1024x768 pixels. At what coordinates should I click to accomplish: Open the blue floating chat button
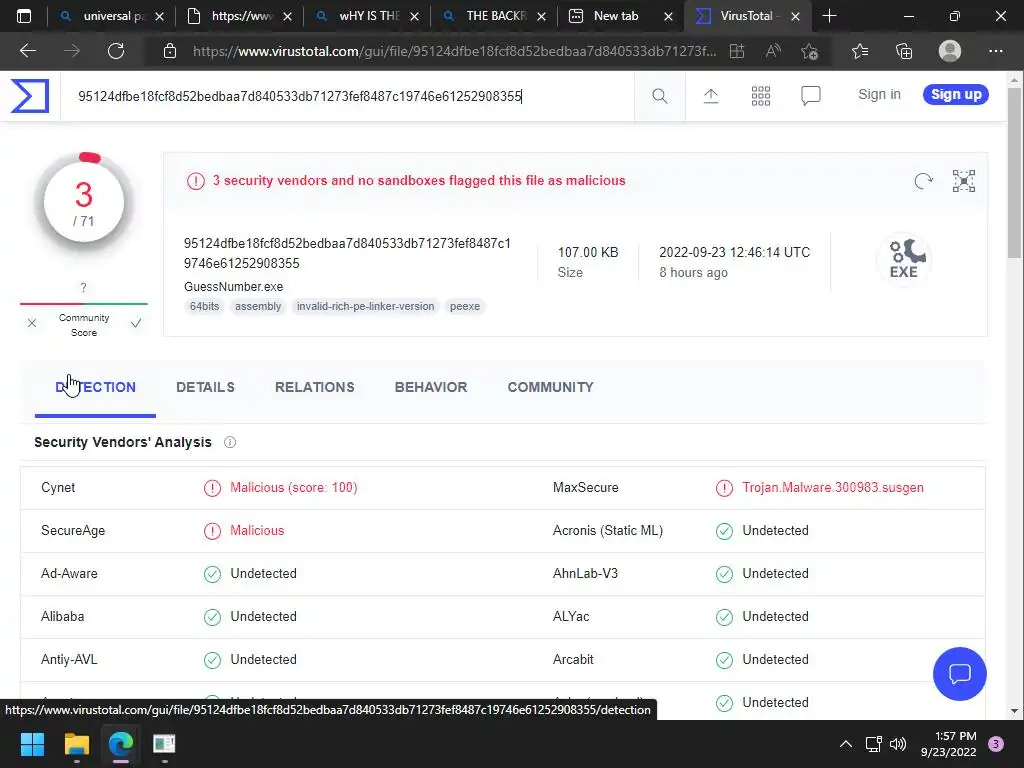tap(959, 673)
